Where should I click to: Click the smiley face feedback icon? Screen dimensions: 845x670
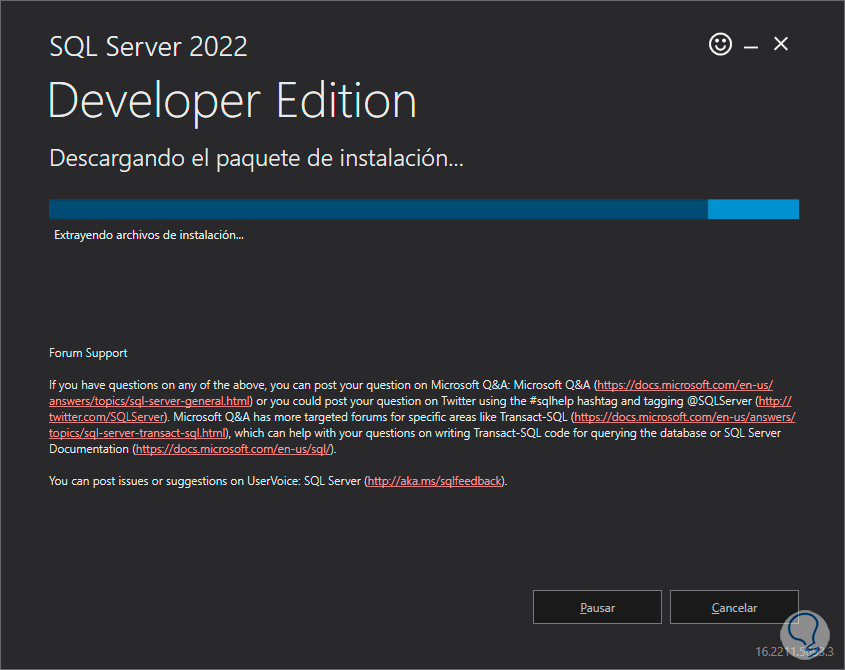[719, 44]
